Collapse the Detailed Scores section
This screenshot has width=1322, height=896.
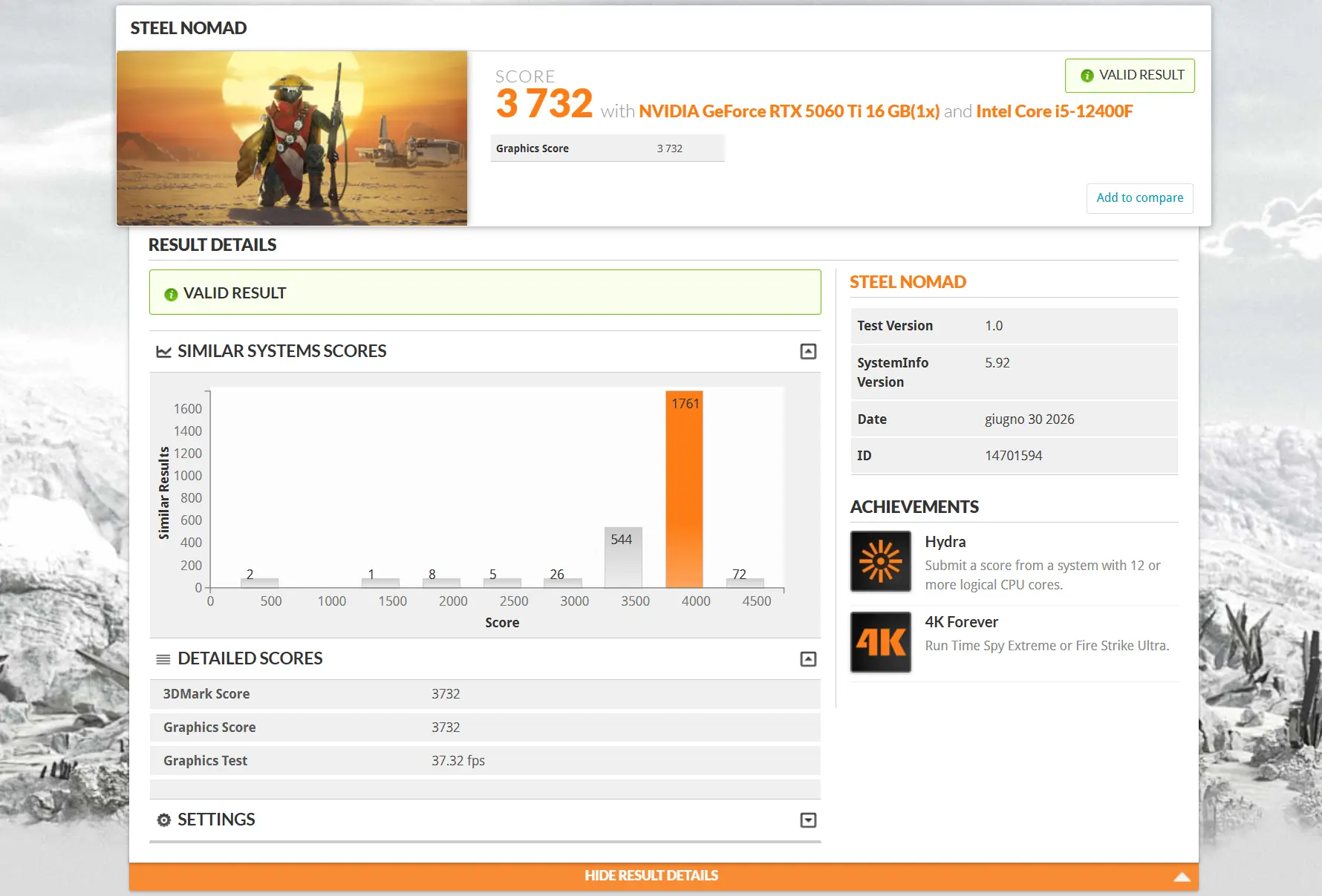click(808, 659)
